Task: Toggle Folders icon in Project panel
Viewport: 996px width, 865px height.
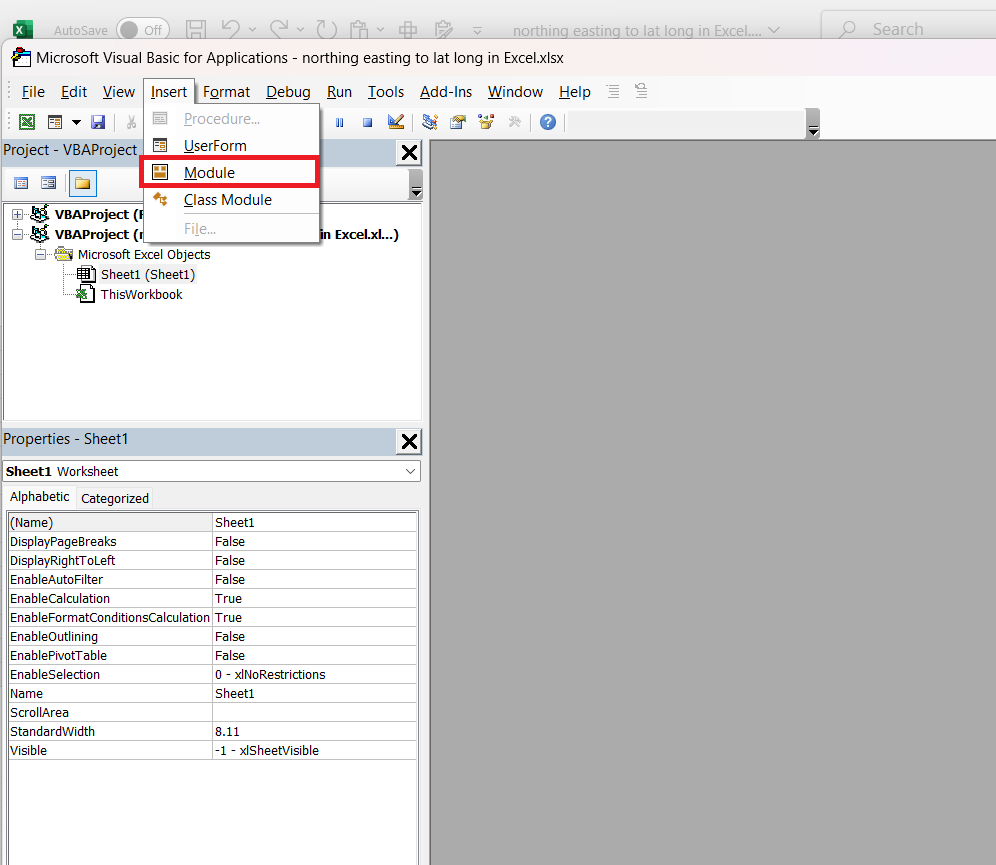Action: click(x=83, y=184)
